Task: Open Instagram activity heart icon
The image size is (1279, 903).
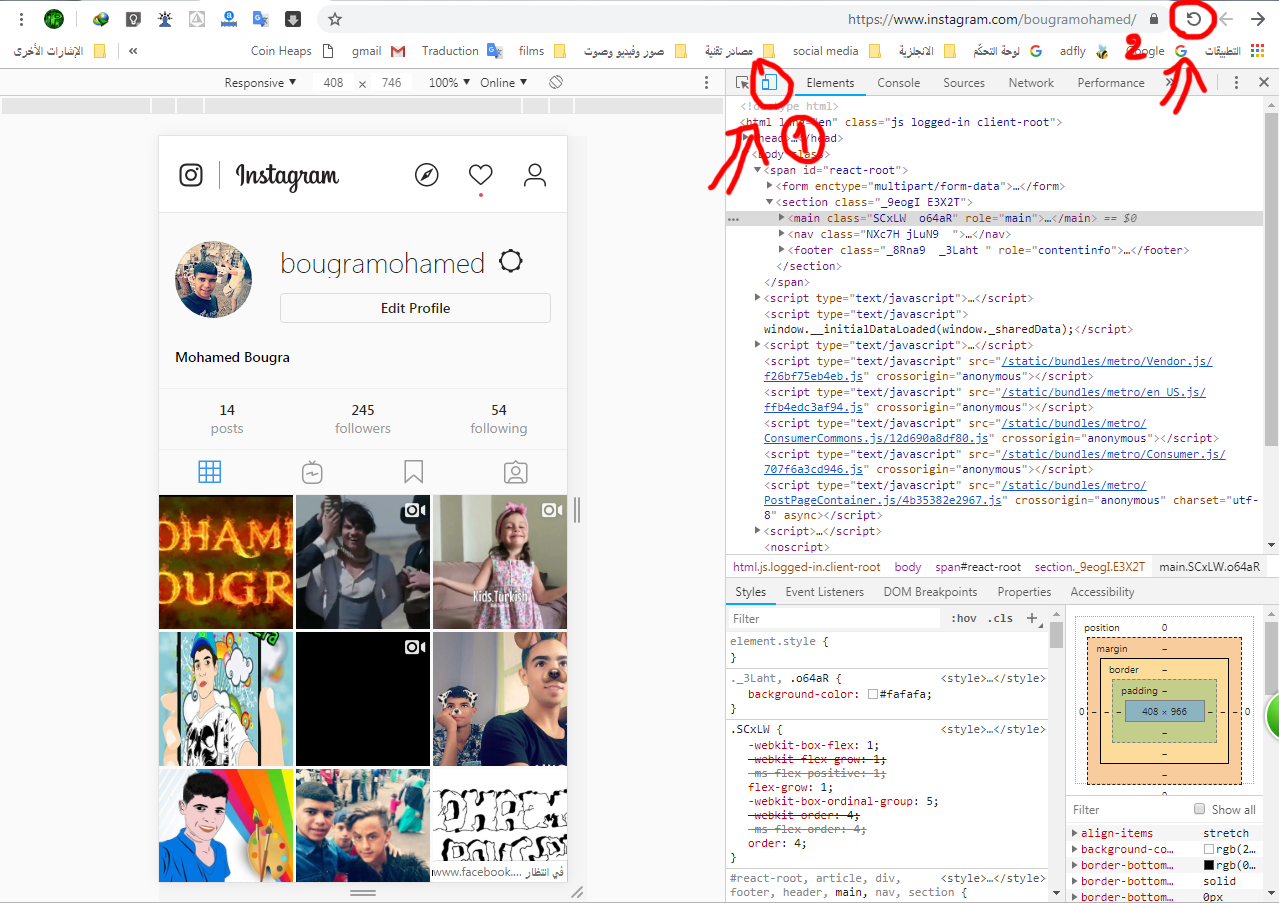Action: pyautogui.click(x=481, y=175)
